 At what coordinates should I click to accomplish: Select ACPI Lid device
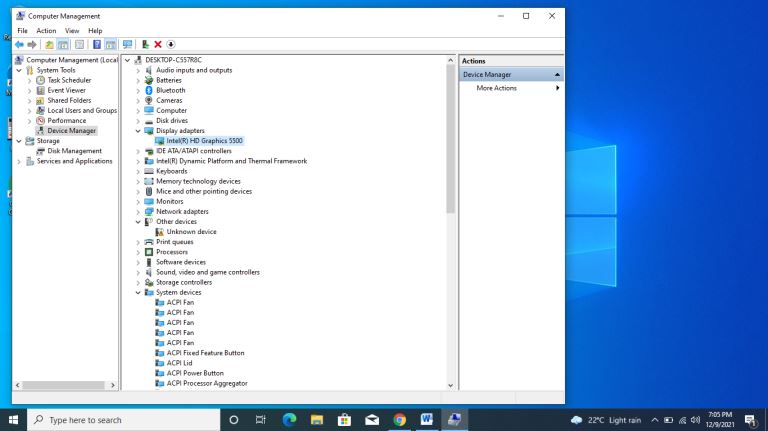click(179, 363)
